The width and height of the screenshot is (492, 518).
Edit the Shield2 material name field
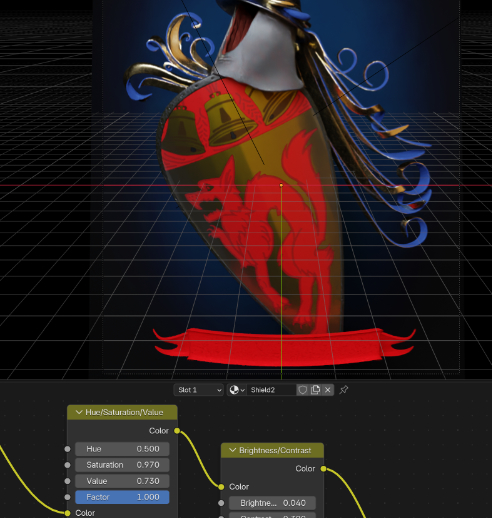click(x=271, y=390)
